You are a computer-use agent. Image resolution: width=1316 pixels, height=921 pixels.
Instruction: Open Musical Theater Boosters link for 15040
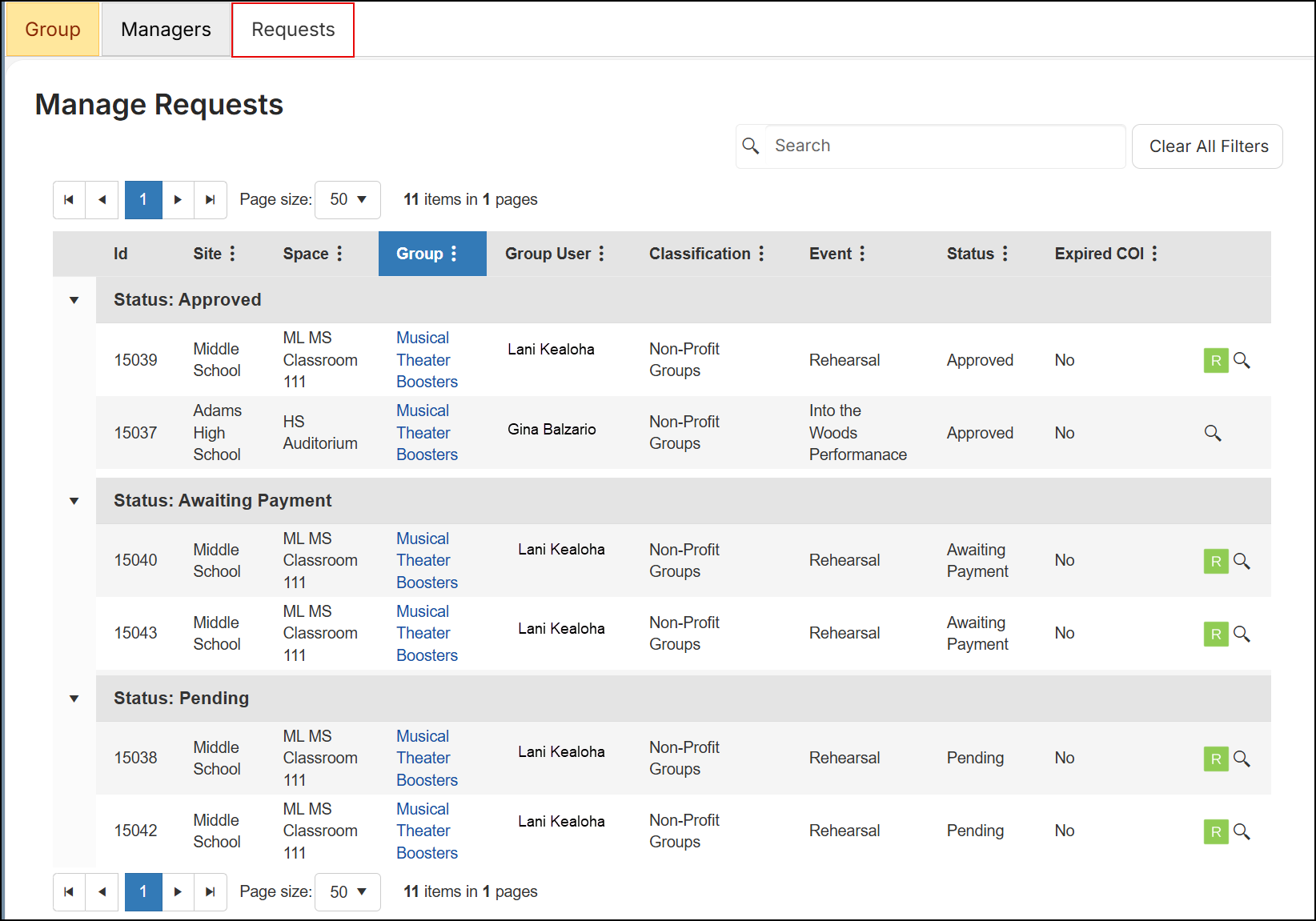(x=427, y=561)
